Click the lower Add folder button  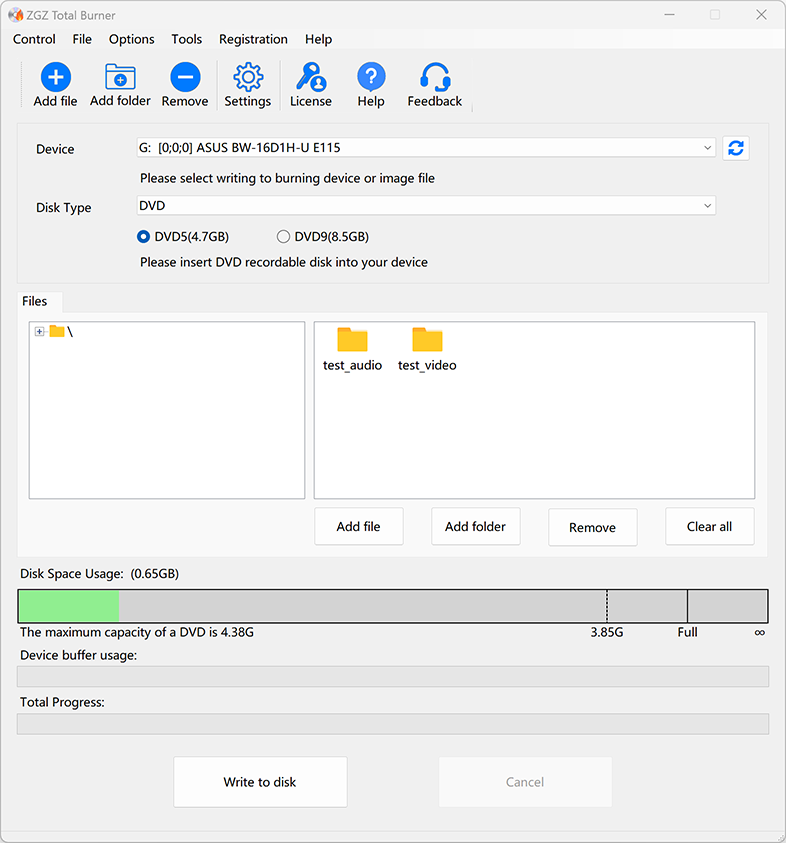point(475,526)
